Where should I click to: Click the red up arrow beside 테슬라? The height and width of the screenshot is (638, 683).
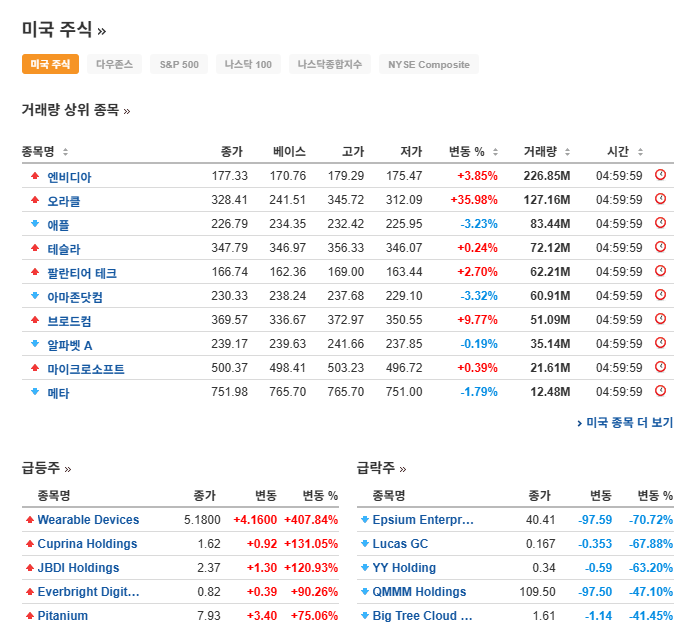(35, 247)
